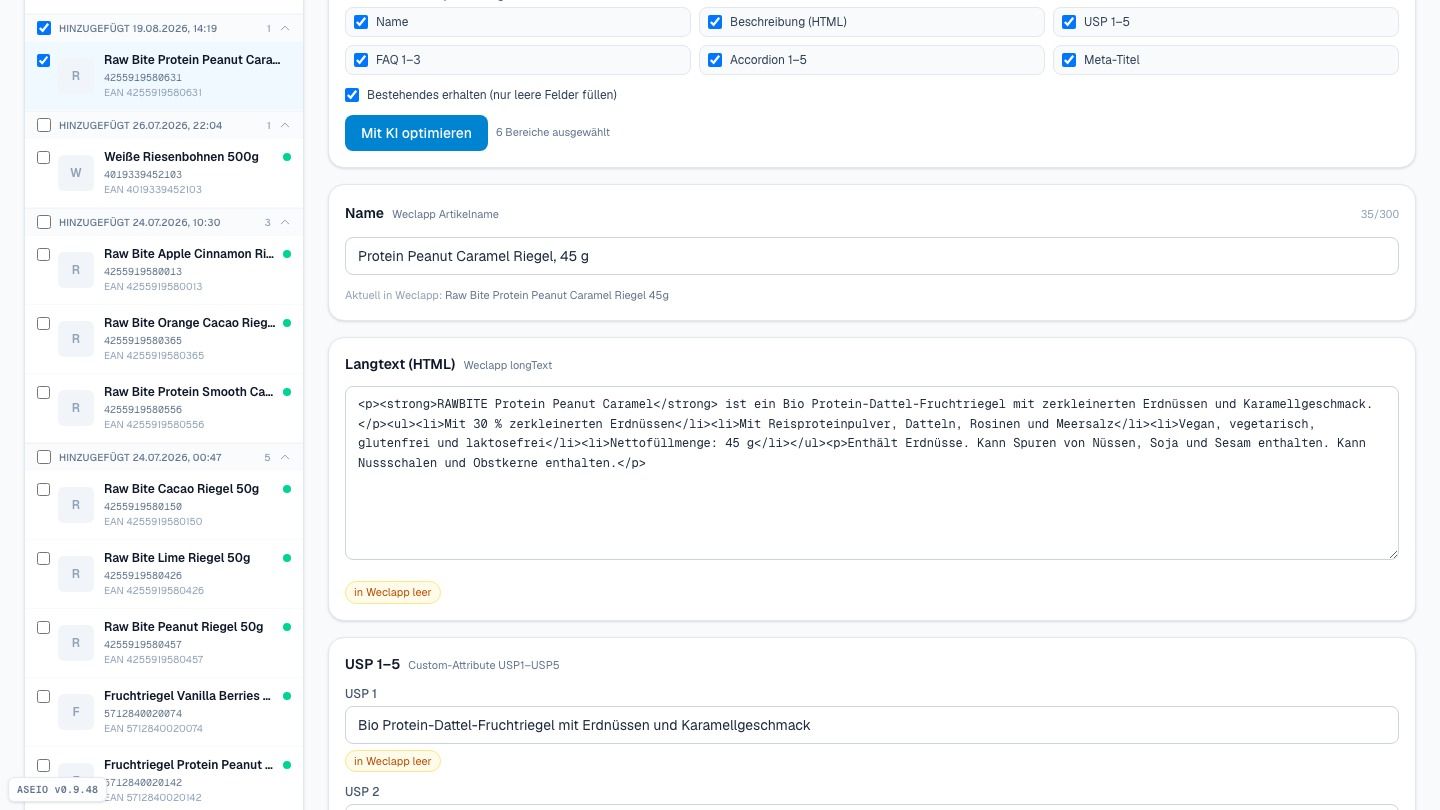The width and height of the screenshot is (1440, 810).
Task: Open Raw Bite Lime Riegel 50g item
Action: tap(164, 574)
